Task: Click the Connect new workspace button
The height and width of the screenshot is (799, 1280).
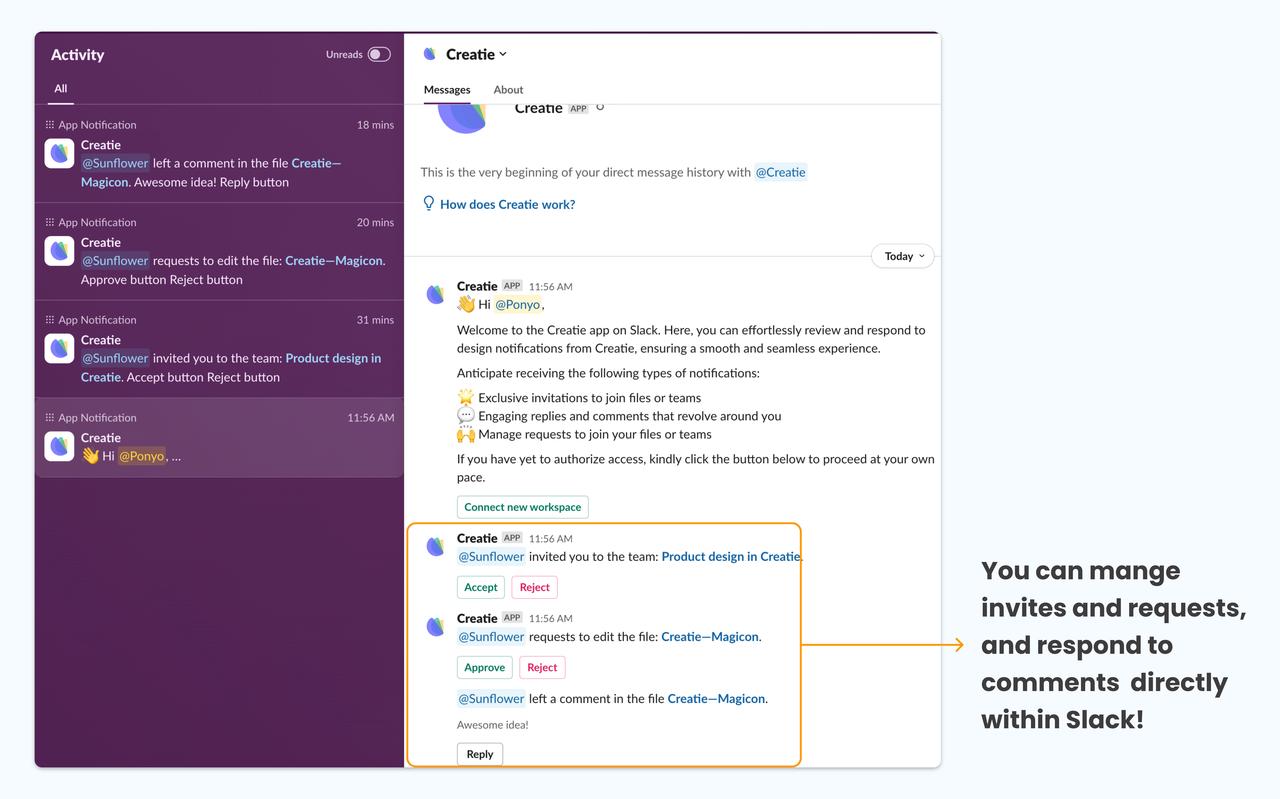Action: pos(523,507)
